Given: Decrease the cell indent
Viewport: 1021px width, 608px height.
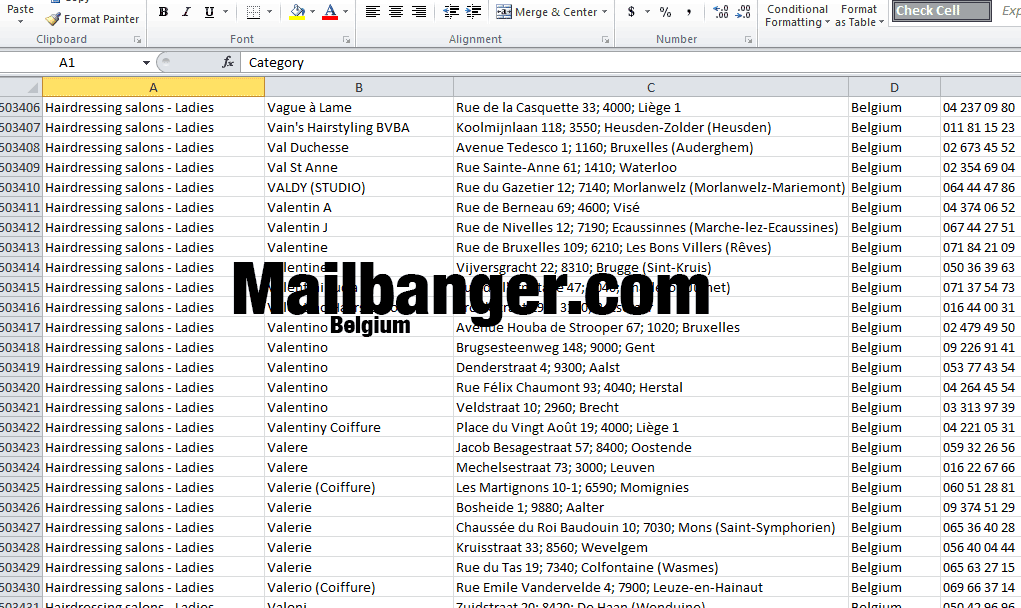Looking at the screenshot, I should click(x=451, y=12).
